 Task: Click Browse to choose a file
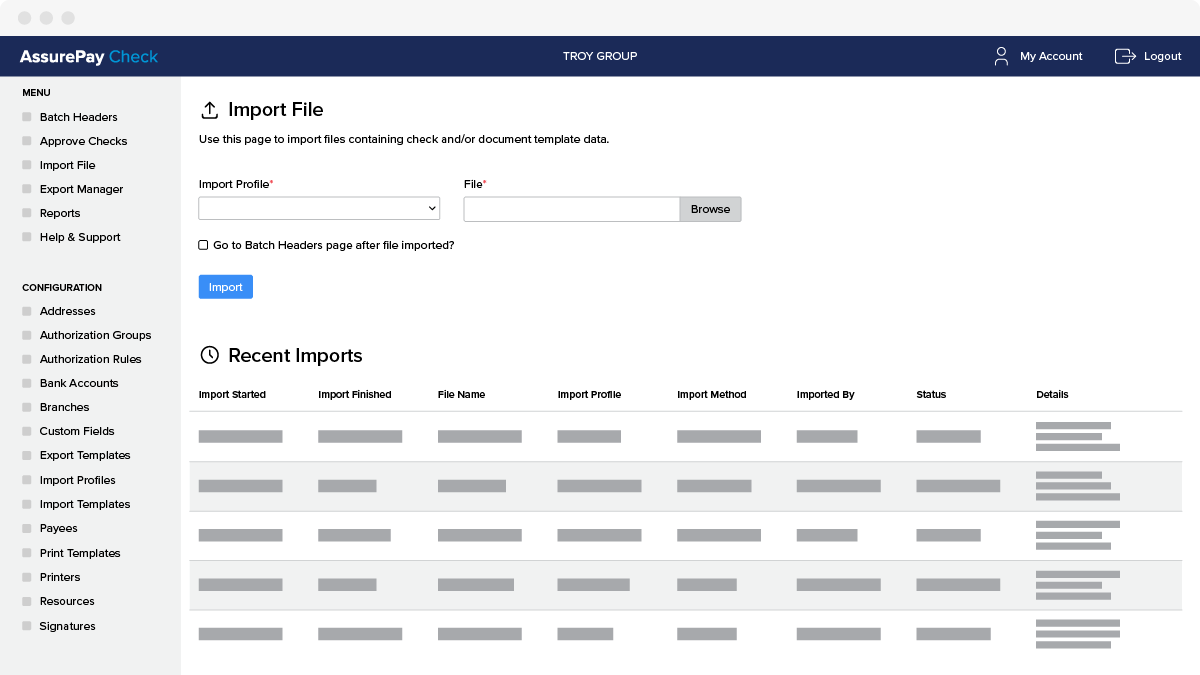[710, 209]
